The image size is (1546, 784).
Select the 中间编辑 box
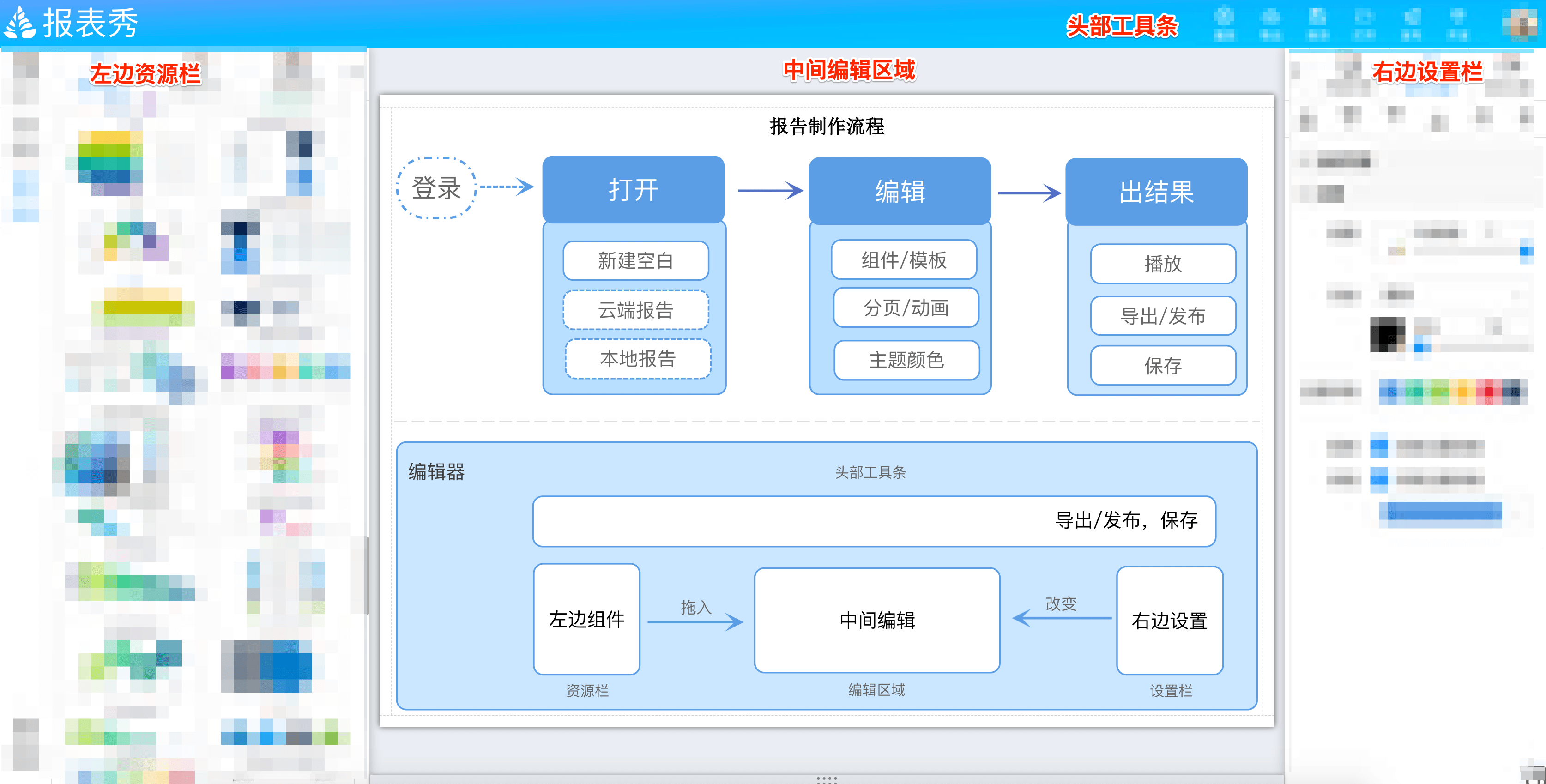[x=877, y=620]
